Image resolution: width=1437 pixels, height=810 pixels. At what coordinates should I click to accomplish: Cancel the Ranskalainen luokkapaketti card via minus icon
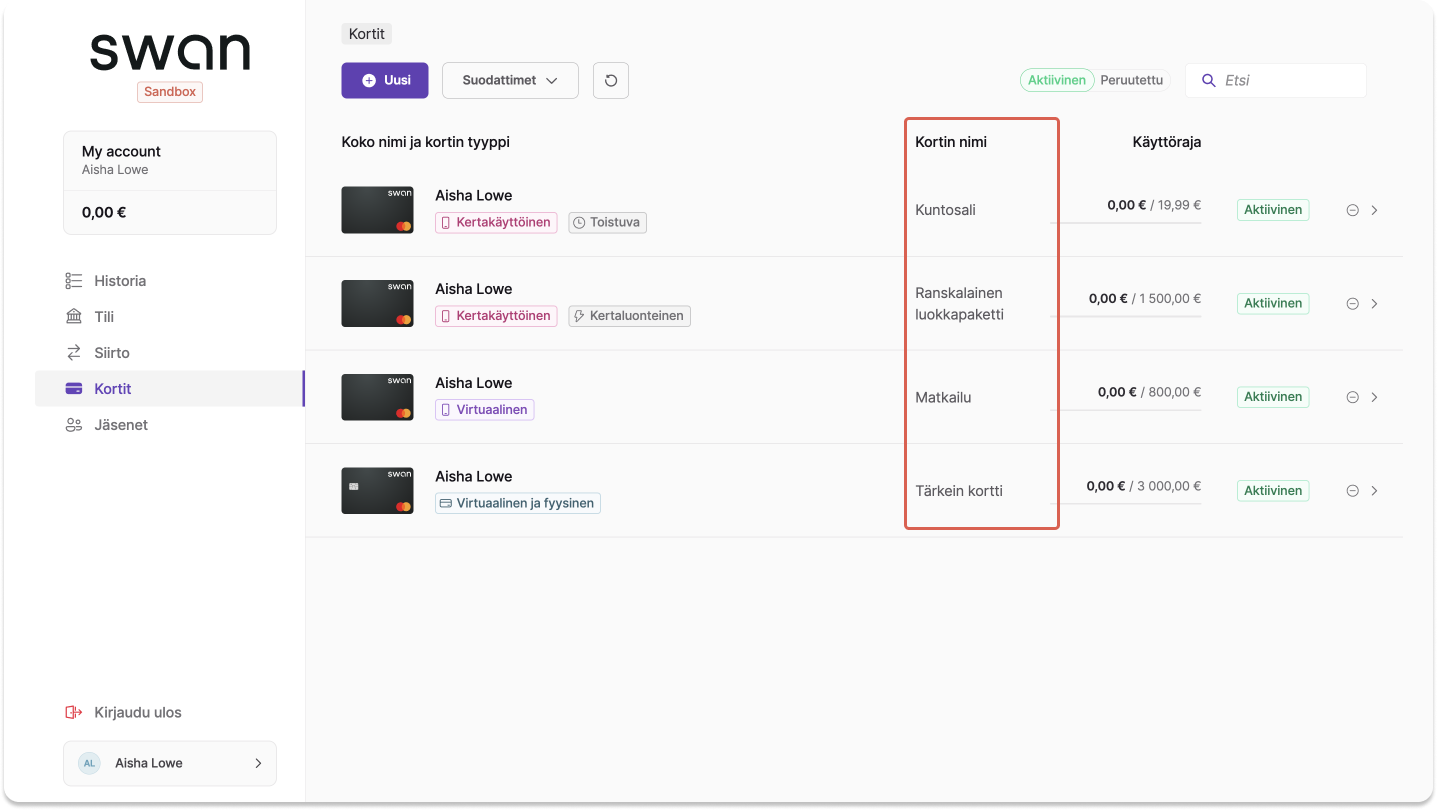click(x=1352, y=304)
